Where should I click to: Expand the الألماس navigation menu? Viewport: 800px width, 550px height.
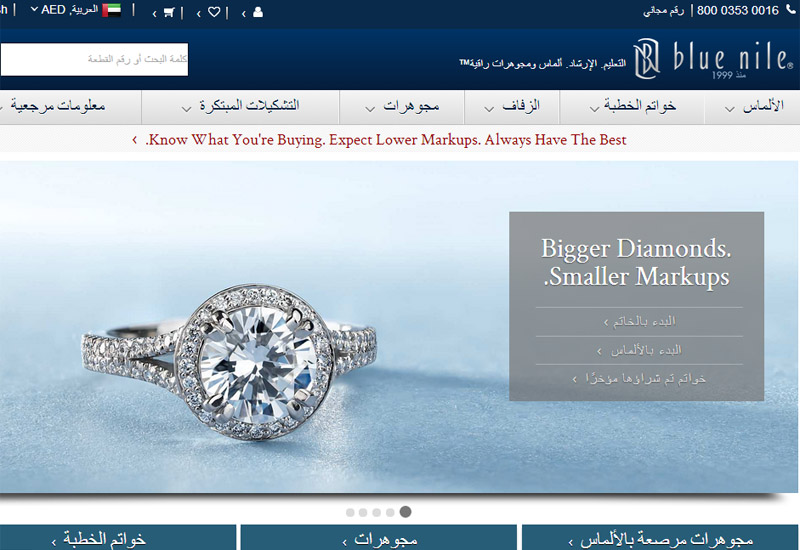coord(754,107)
